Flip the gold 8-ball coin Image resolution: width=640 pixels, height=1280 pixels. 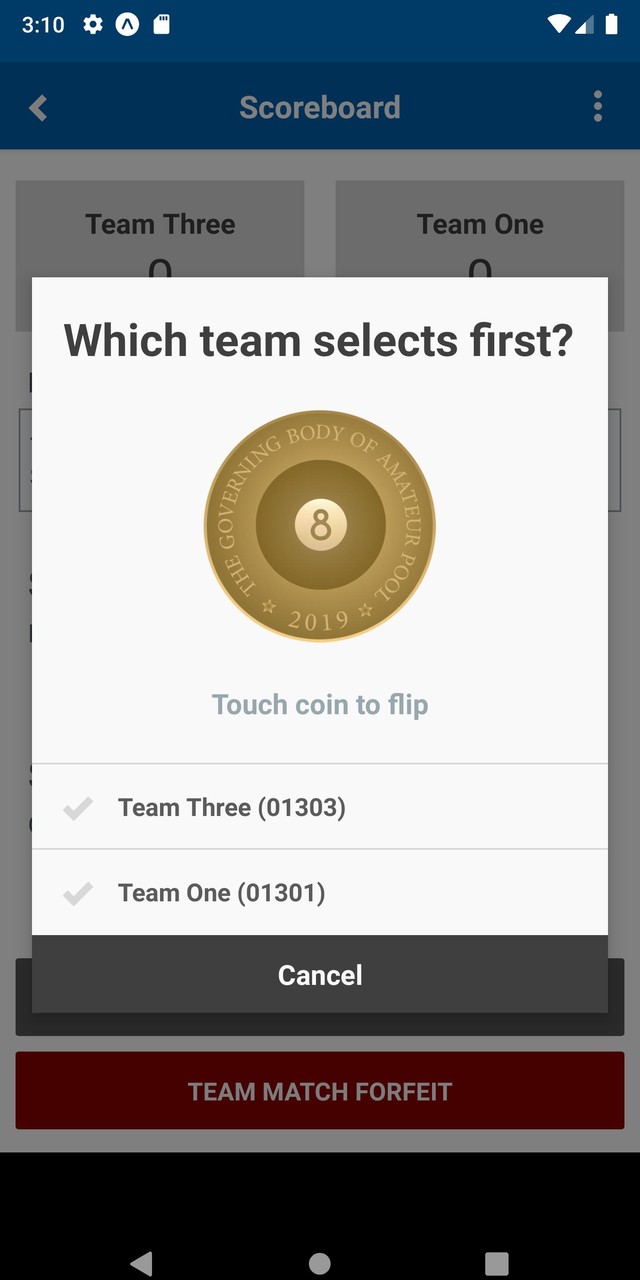pyautogui.click(x=320, y=526)
